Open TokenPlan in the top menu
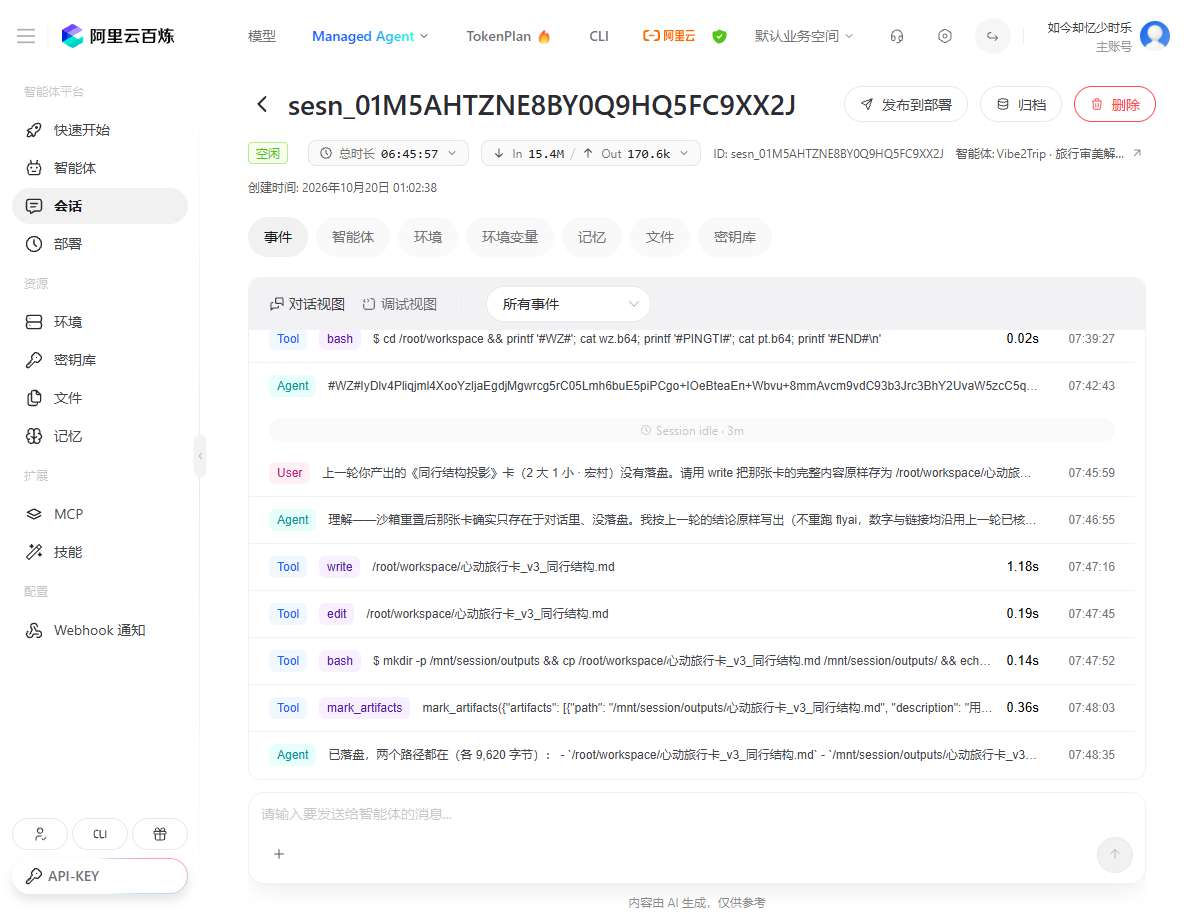The image size is (1204, 912). click(x=508, y=36)
